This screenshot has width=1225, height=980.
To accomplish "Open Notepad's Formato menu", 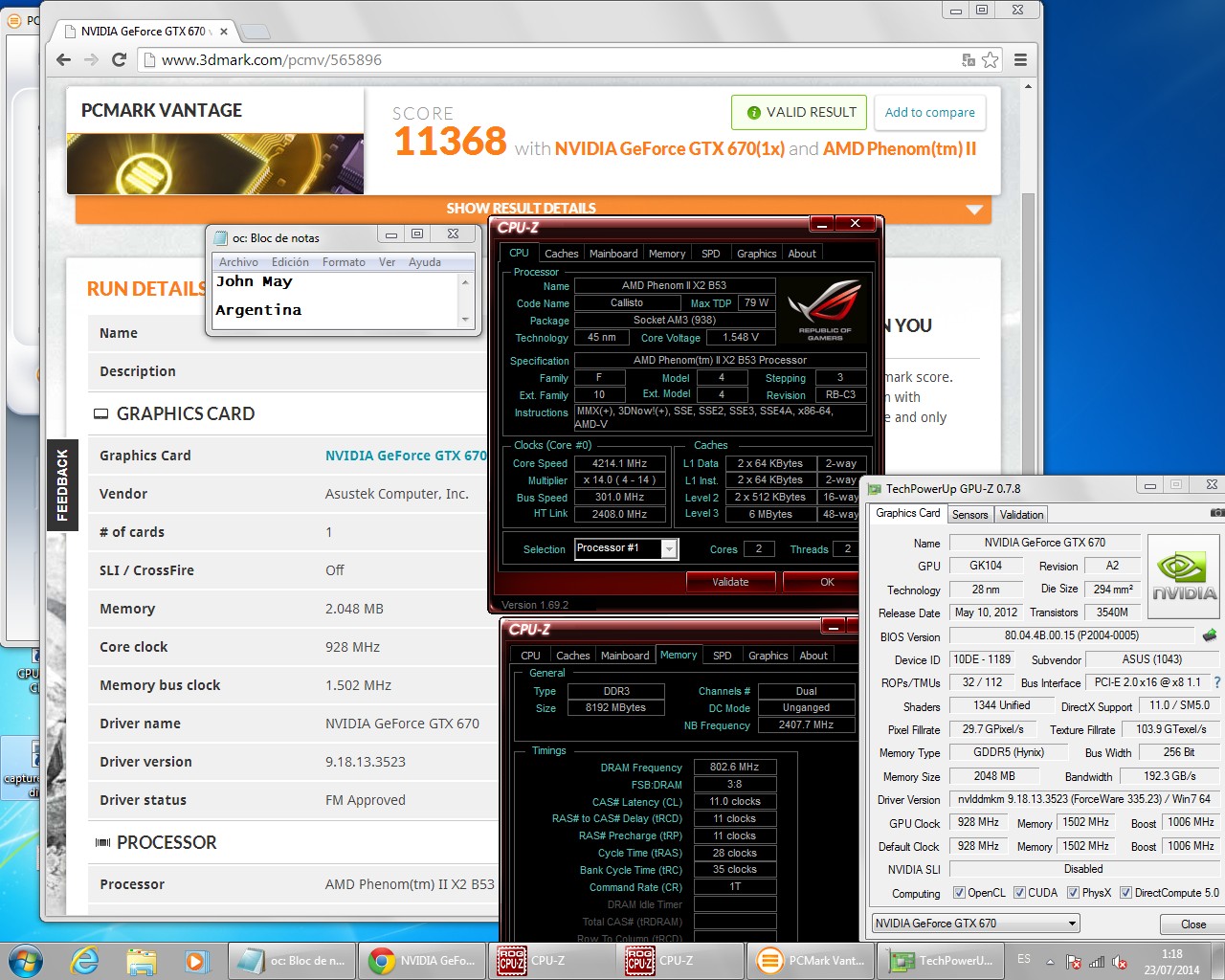I will pos(344,262).
